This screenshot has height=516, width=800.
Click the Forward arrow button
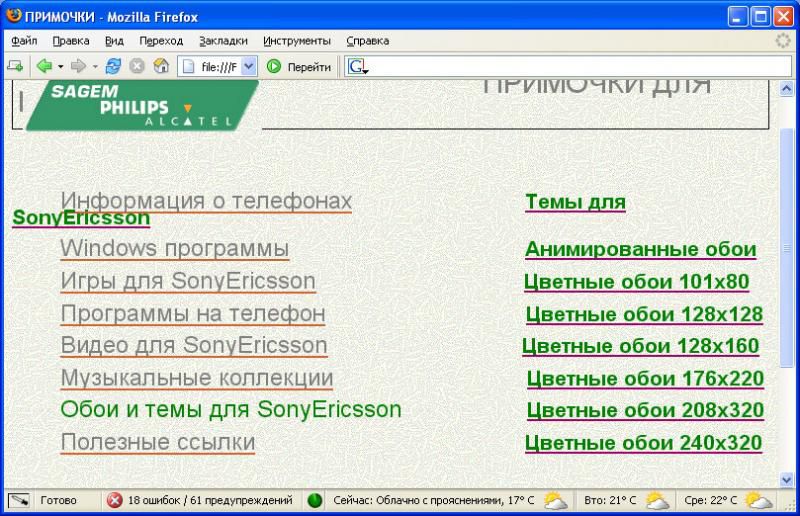[x=78, y=67]
